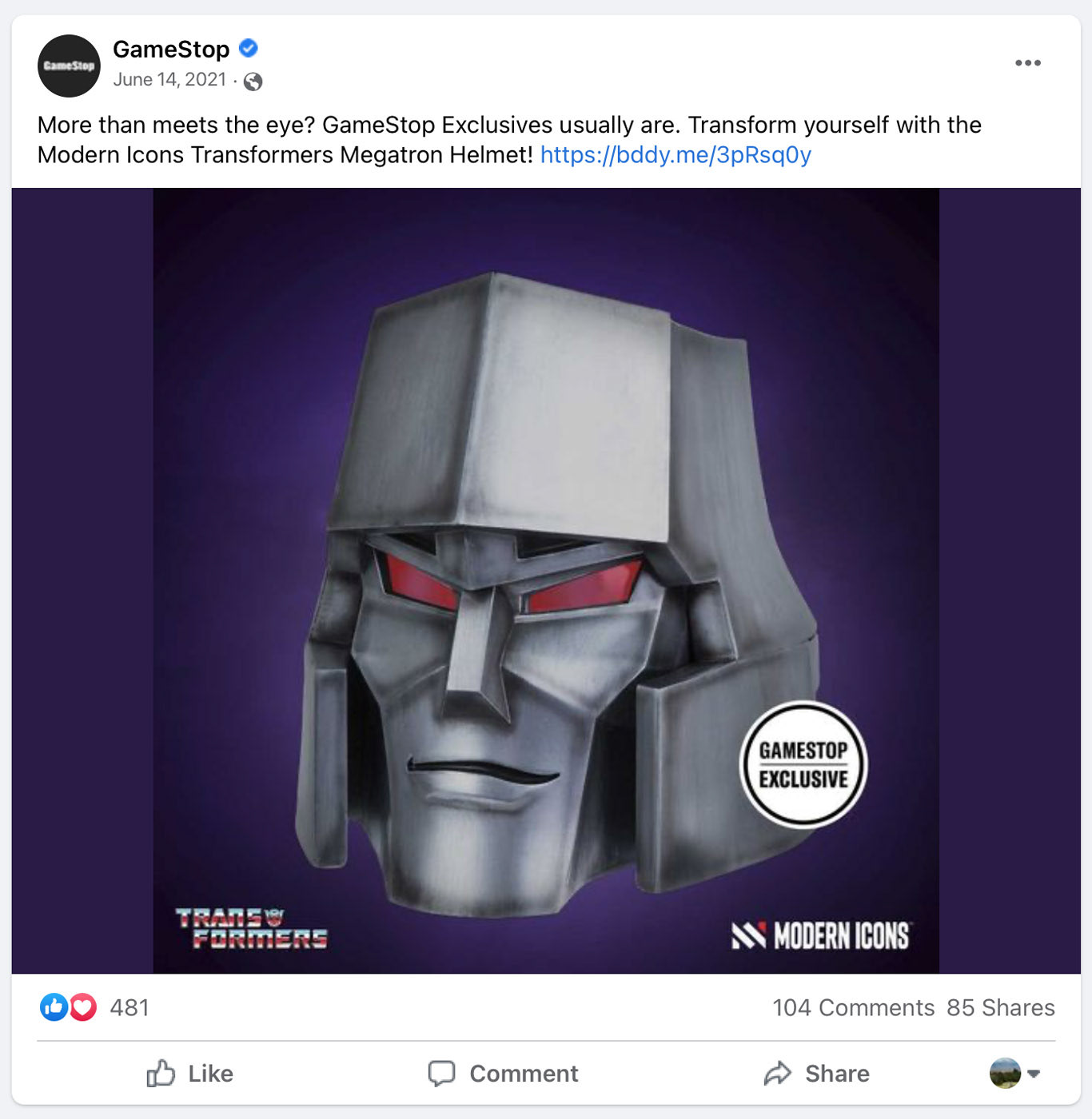Click the blue thumbs-up reaction icon
Viewport: 1092px width, 1120px height.
54,1007
